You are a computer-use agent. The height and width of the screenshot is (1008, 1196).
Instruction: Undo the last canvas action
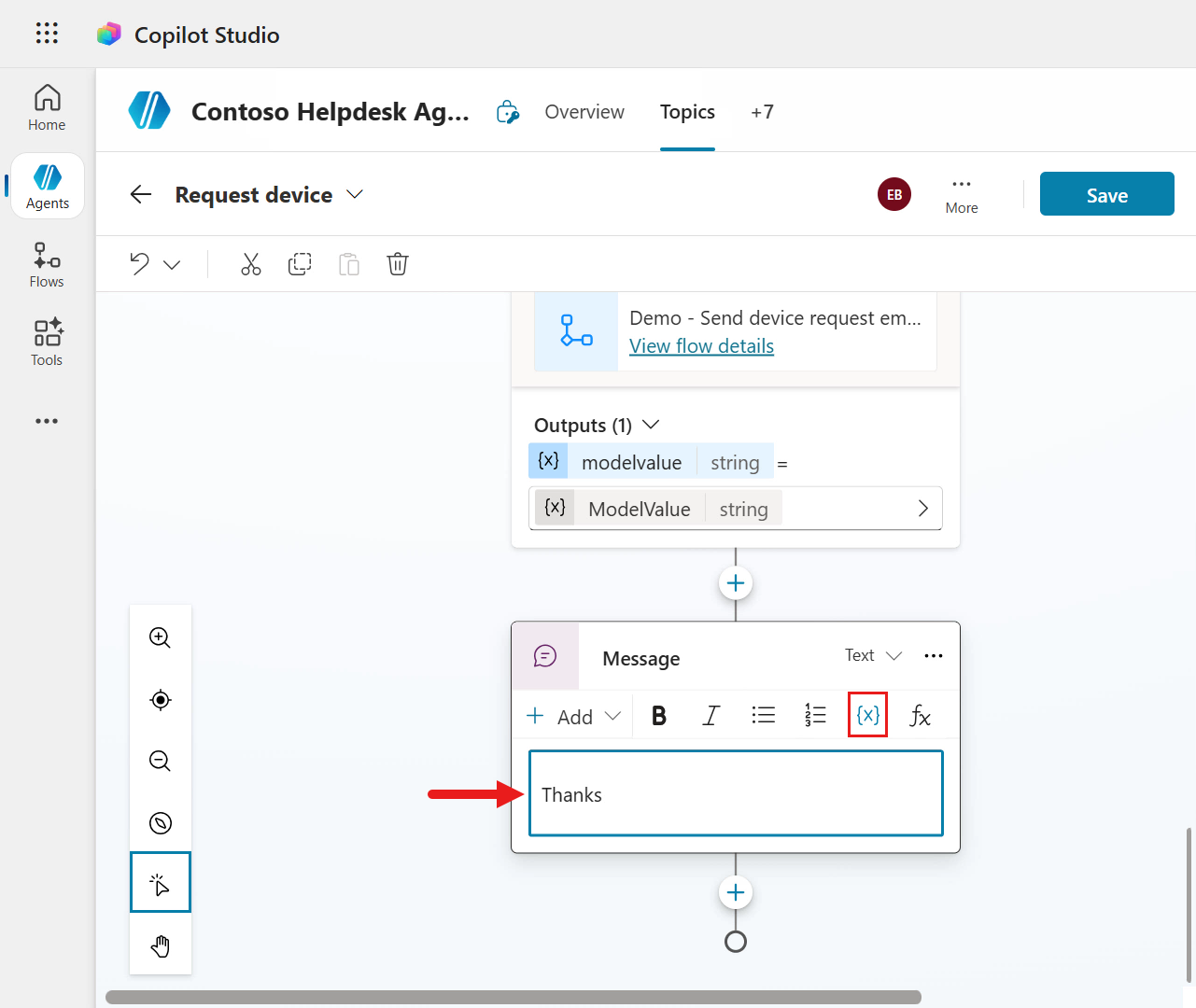pyautogui.click(x=140, y=264)
